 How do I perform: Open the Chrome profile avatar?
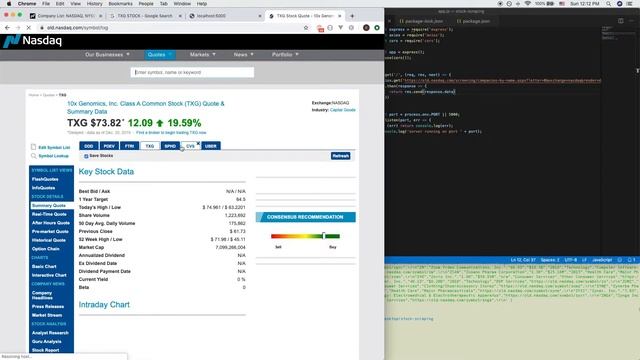tap(366, 28)
